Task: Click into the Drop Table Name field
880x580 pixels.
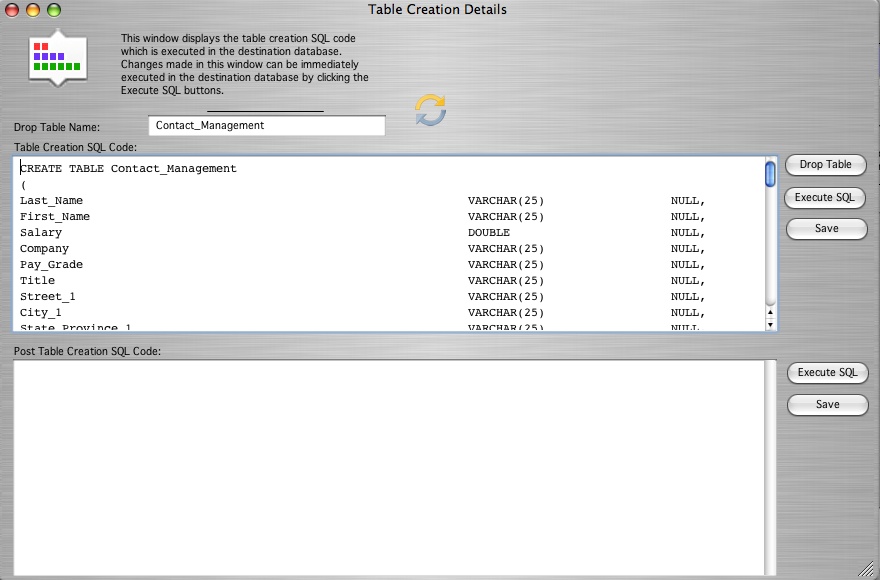Action: (x=266, y=126)
